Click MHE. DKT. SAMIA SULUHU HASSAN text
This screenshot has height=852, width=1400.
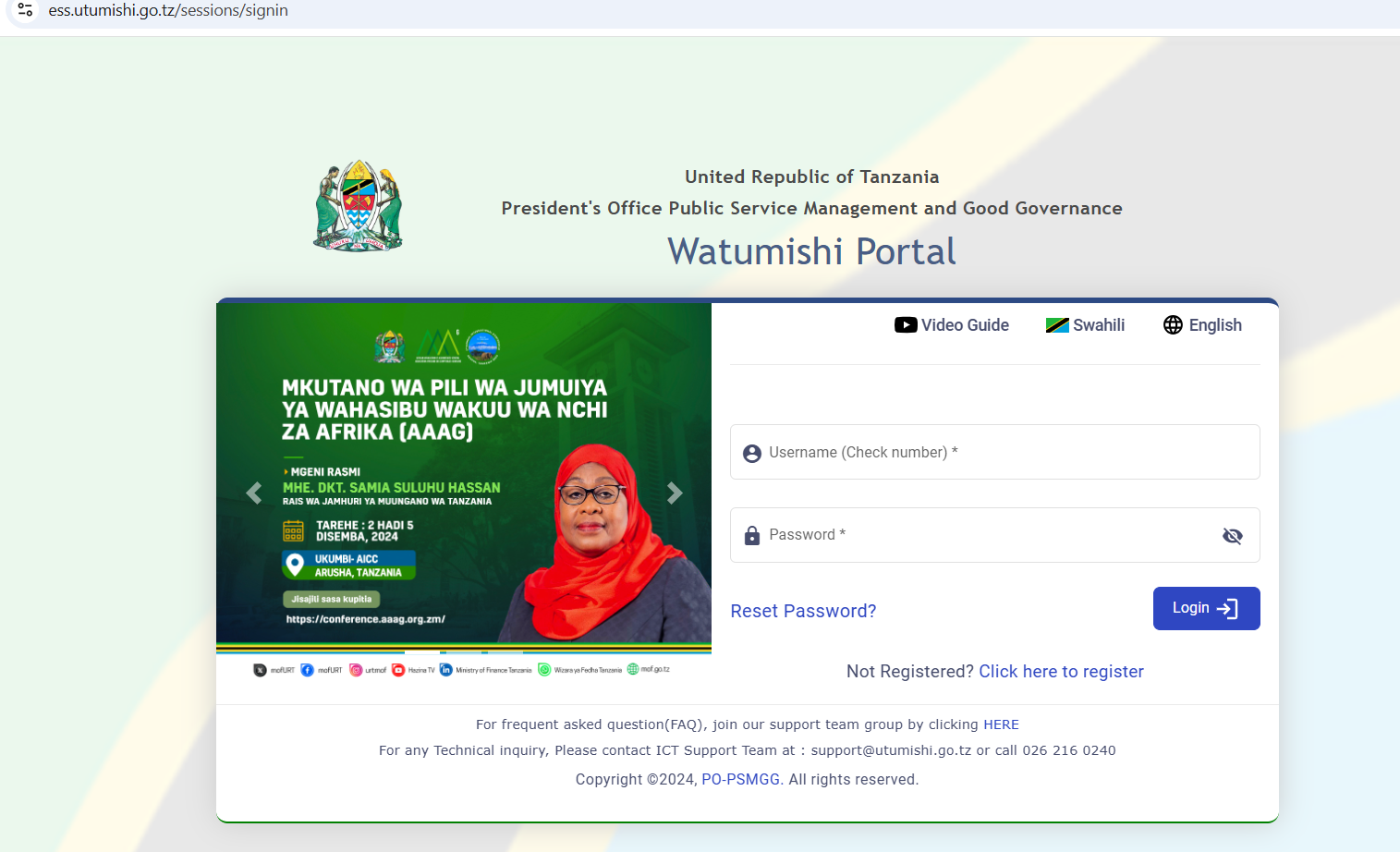392,487
